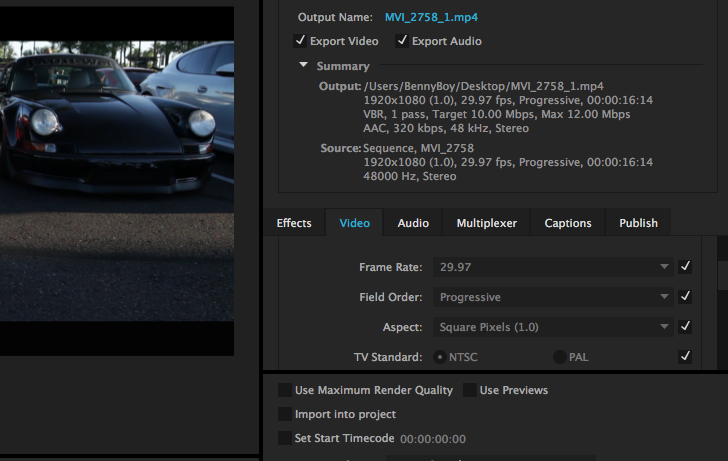This screenshot has width=728, height=461.
Task: Enable the Set Start Timecode checkbox
Action: tap(285, 438)
